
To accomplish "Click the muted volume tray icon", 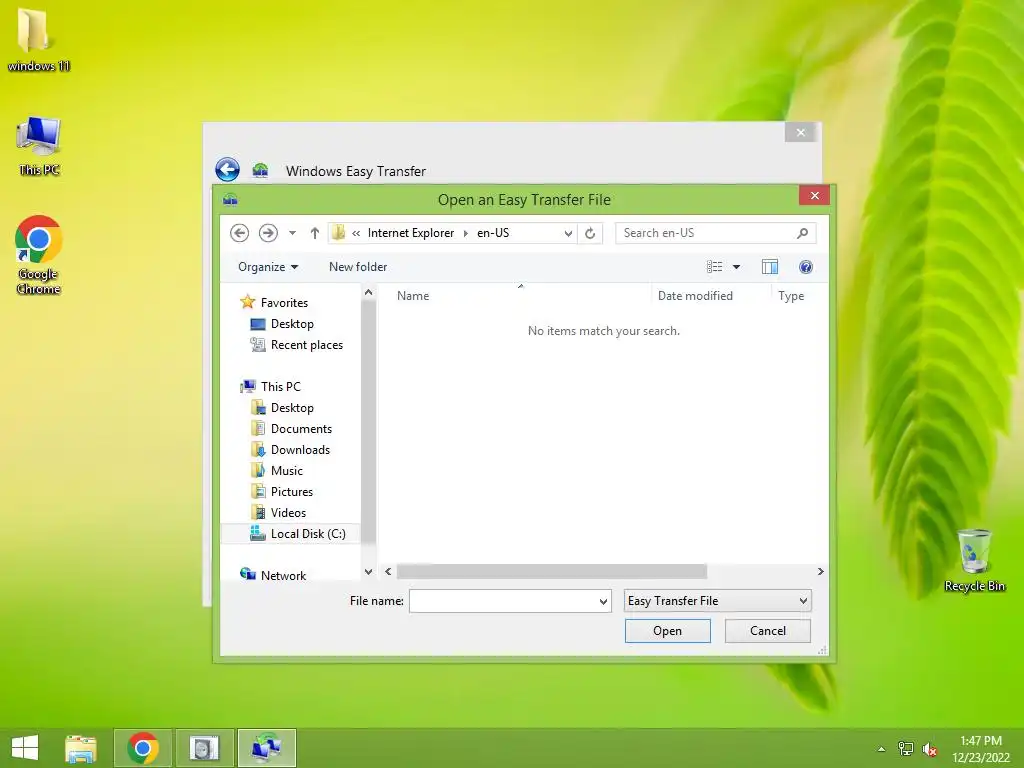I will tap(930, 749).
